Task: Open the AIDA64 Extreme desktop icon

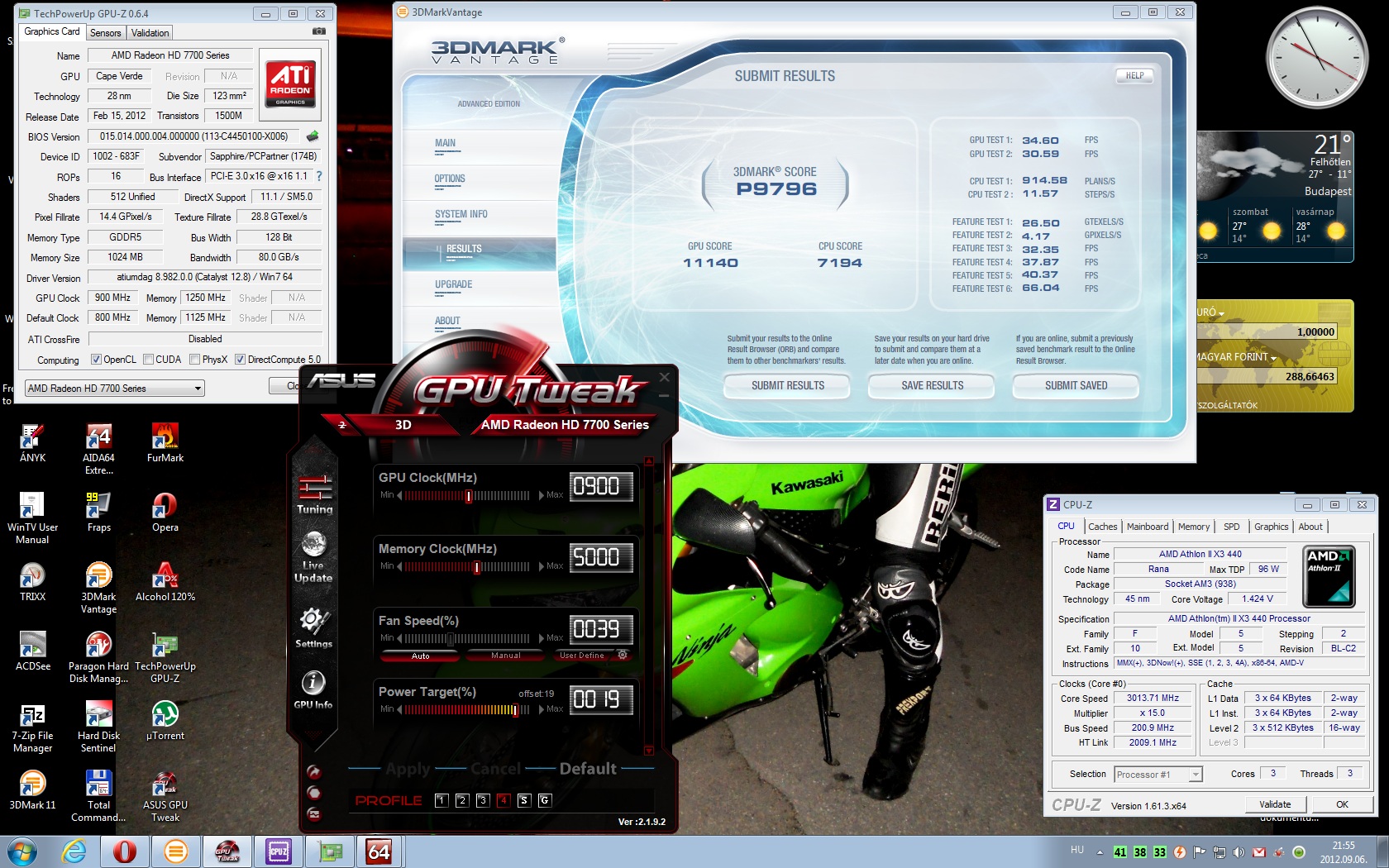Action: click(98, 449)
